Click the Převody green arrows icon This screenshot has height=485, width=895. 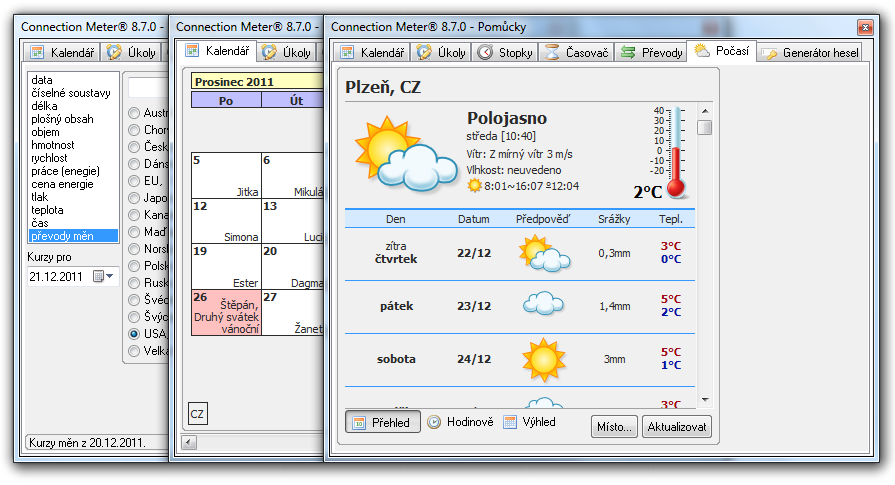tap(628, 52)
